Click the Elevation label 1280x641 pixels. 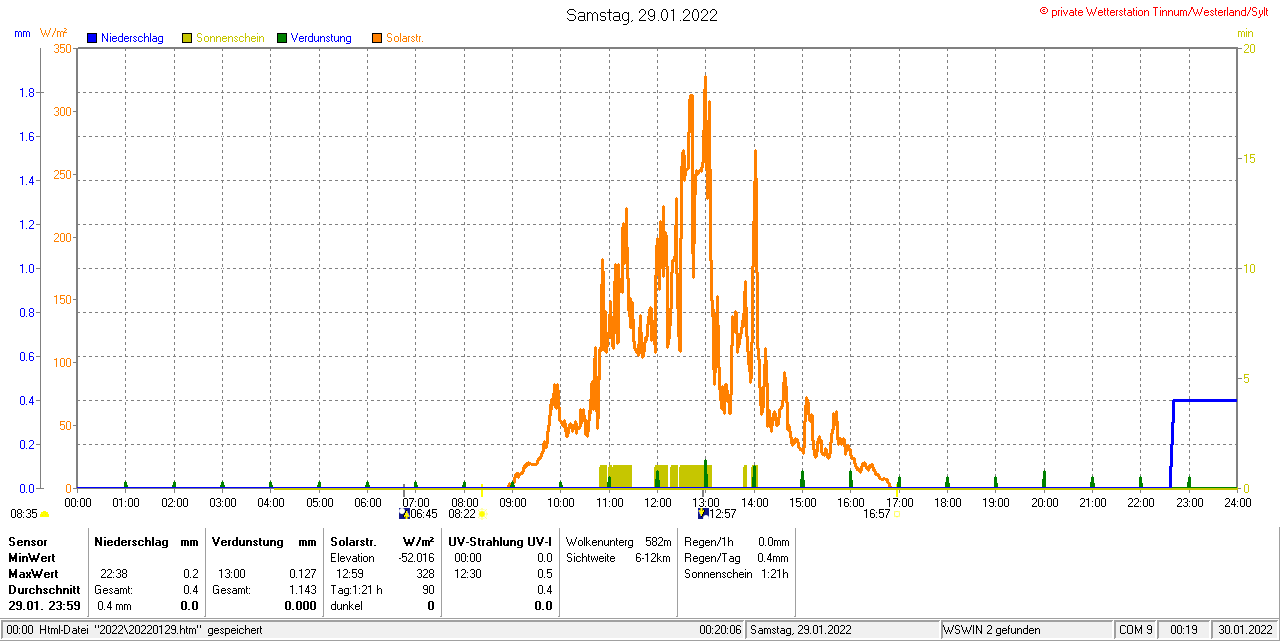pyautogui.click(x=352, y=558)
